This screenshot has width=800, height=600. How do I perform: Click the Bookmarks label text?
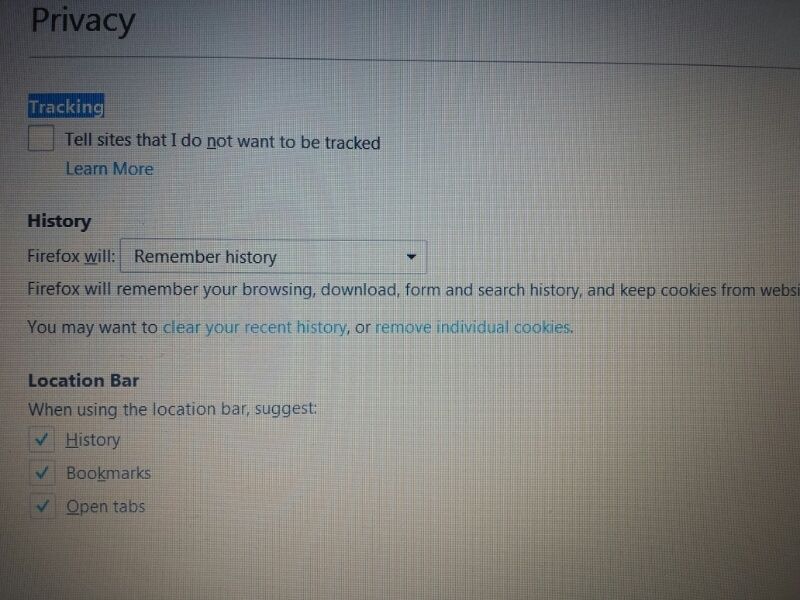[x=109, y=473]
